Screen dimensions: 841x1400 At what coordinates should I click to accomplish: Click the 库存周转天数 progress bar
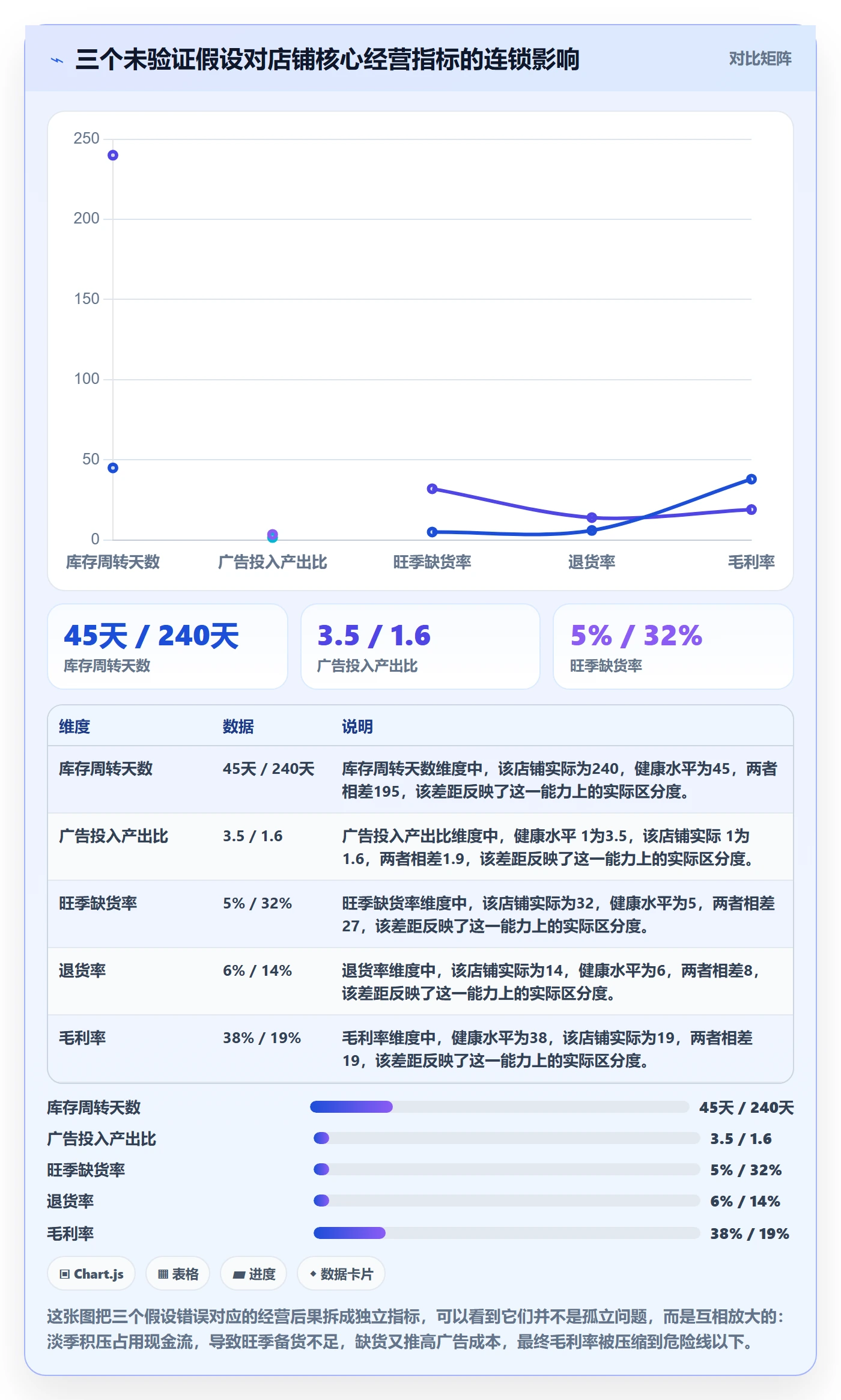point(499,1107)
